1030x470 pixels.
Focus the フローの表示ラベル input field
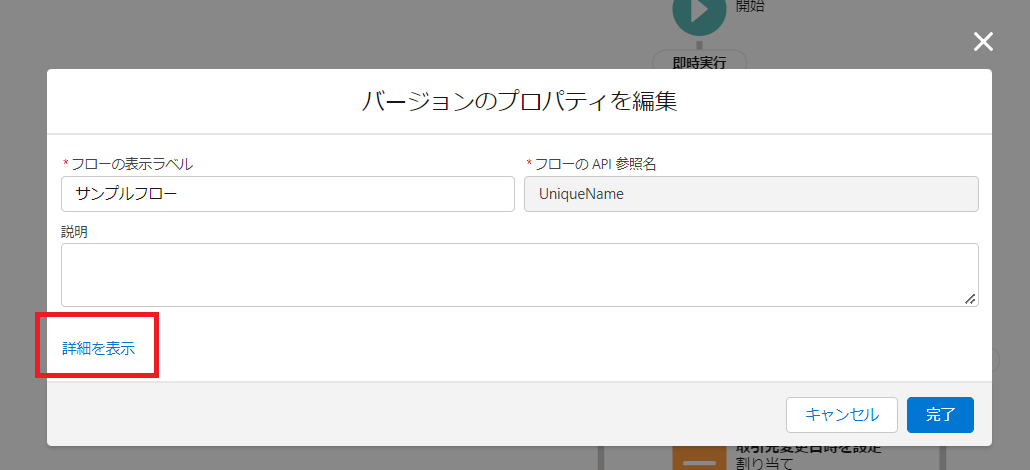[288, 194]
